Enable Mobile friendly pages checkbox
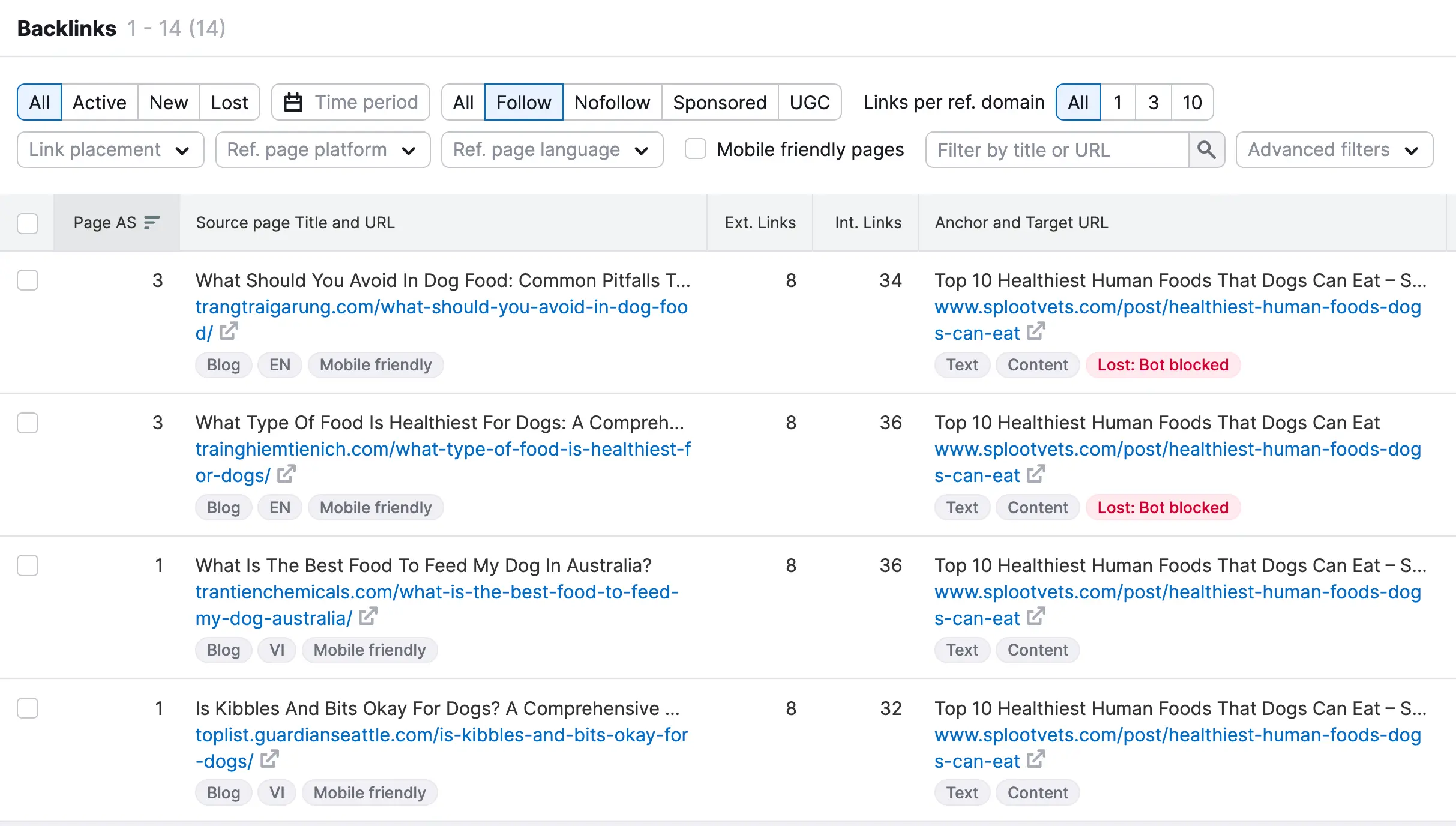 tap(695, 149)
